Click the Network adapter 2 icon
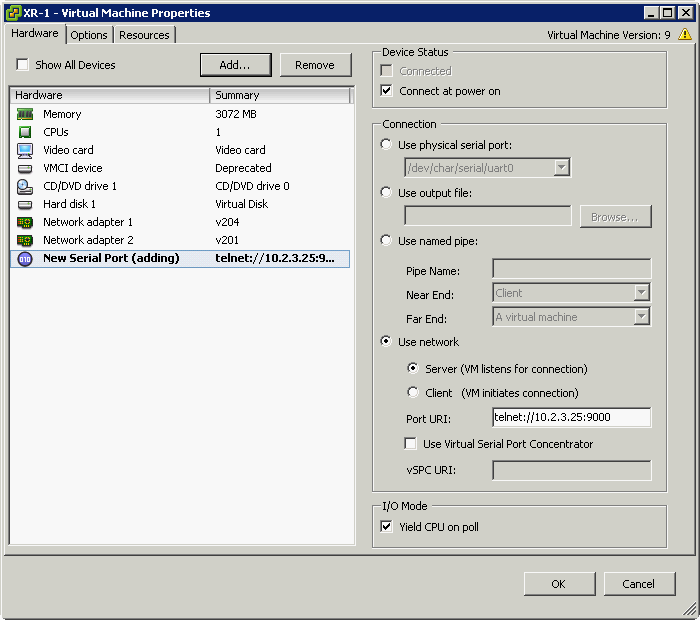This screenshot has height=620, width=700. (x=25, y=240)
